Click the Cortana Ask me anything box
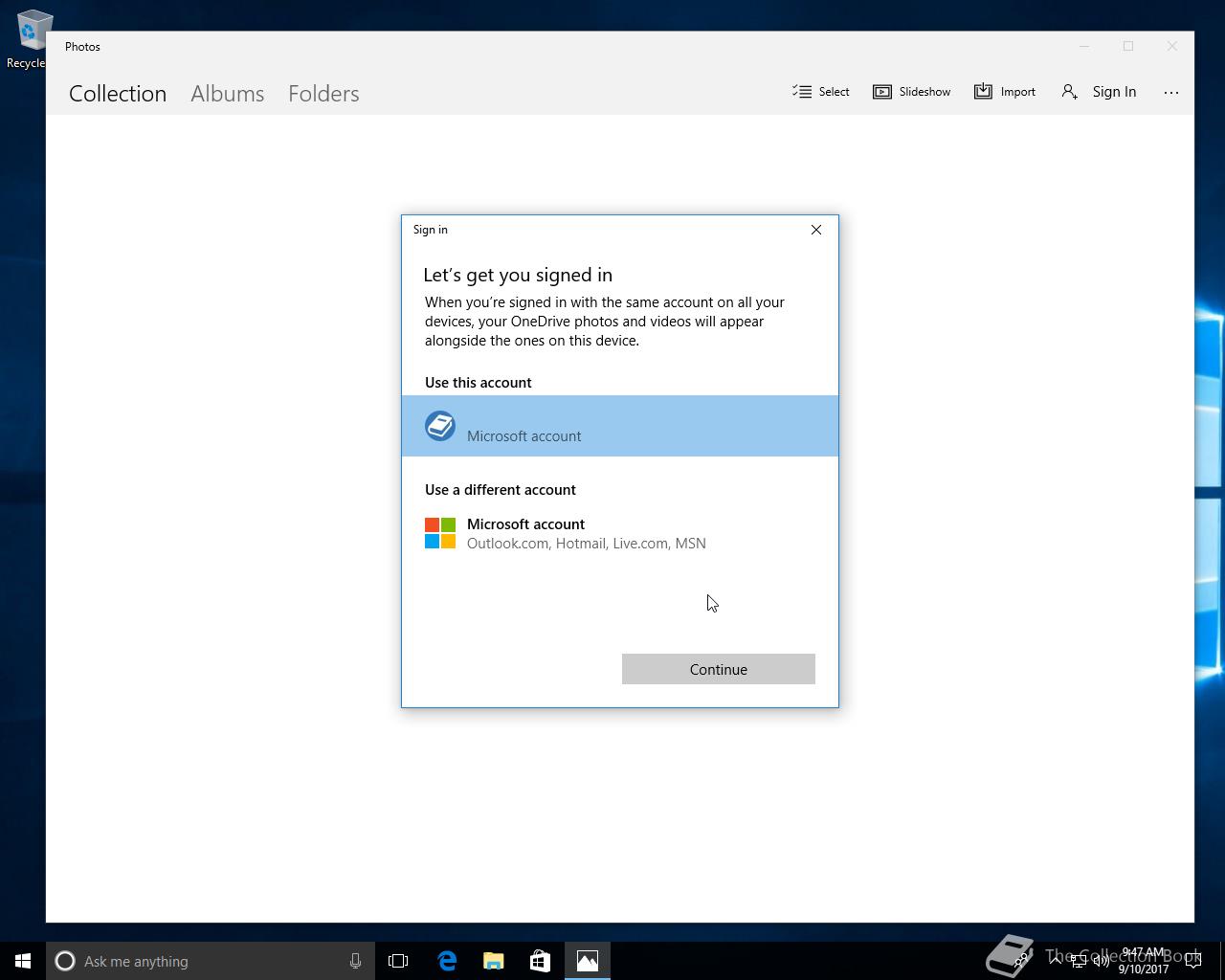The width and height of the screenshot is (1225, 980). pos(211,961)
